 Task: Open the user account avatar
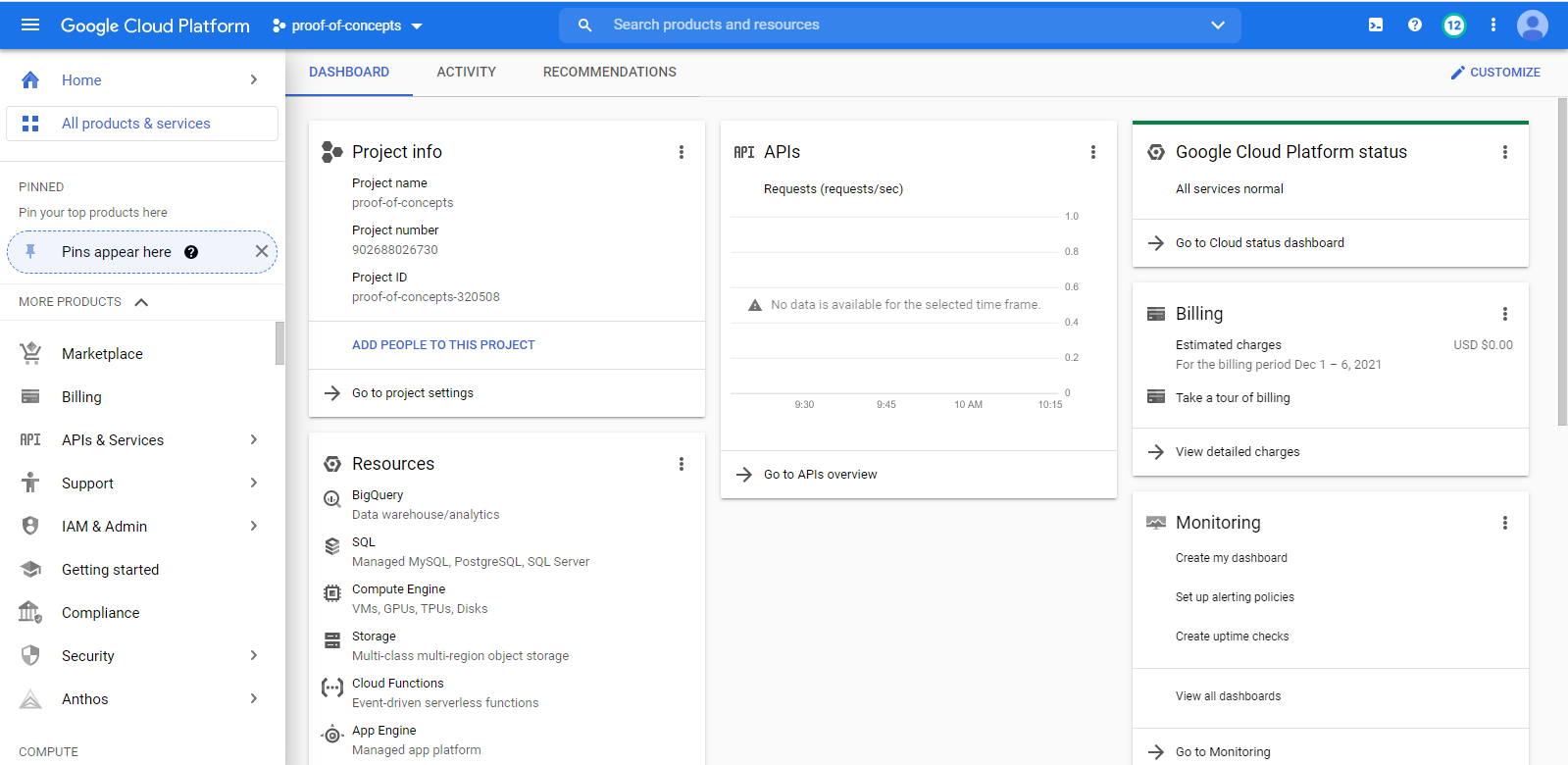1533,25
